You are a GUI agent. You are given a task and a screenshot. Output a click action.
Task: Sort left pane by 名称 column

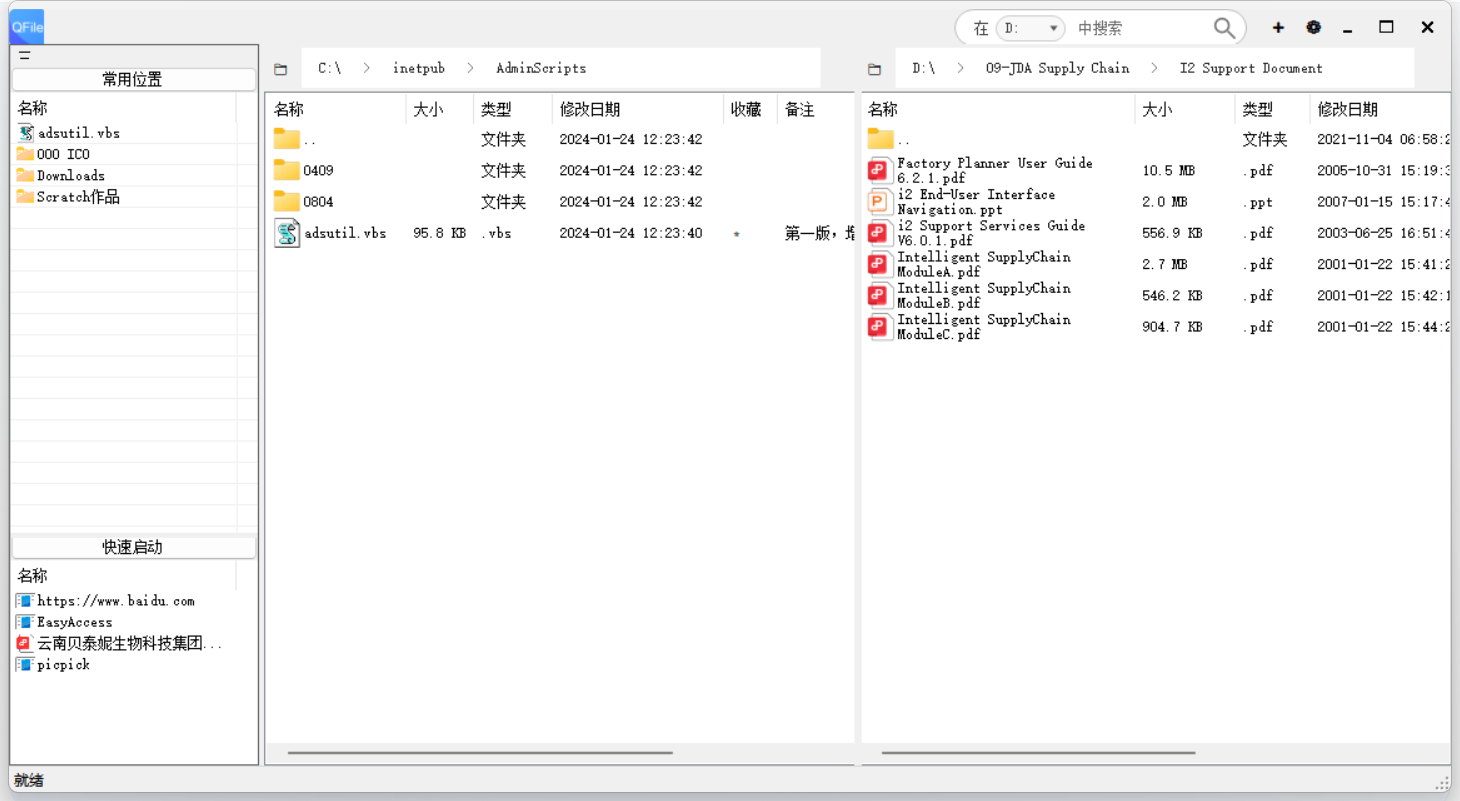pyautogui.click(x=336, y=109)
